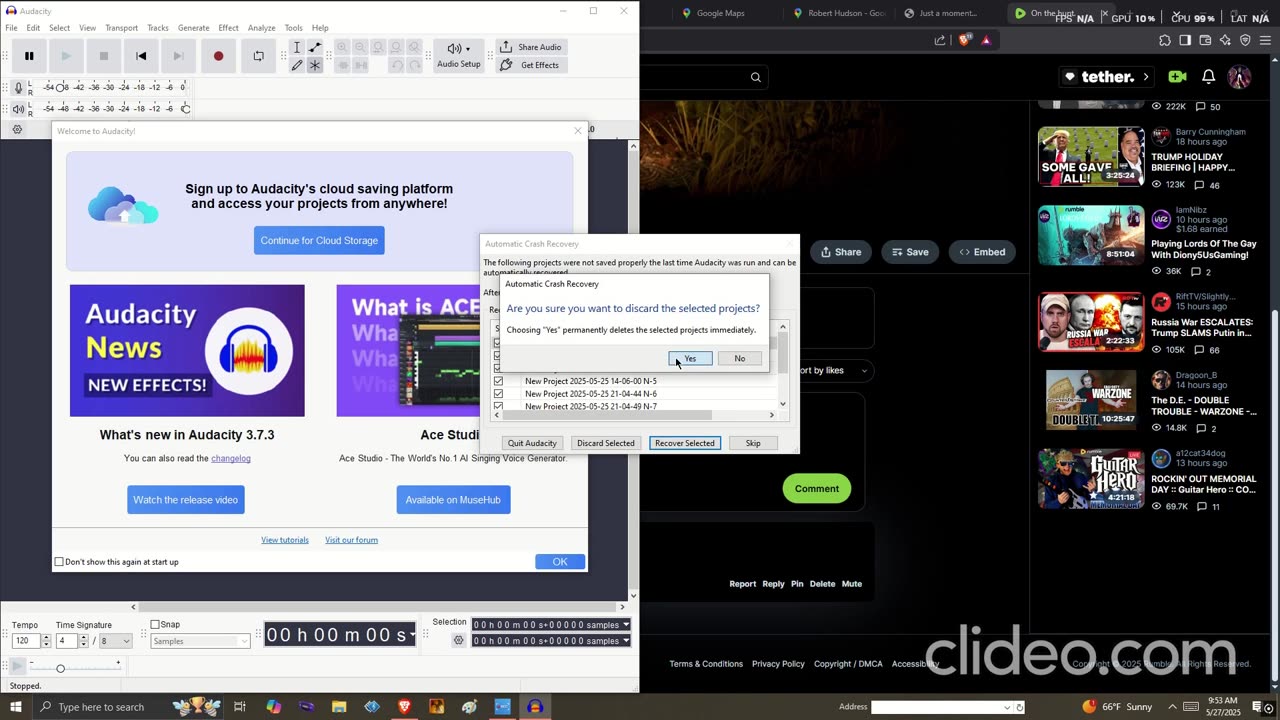The image size is (1280, 720).
Task: Open the selection start format dropdown
Action: [x=626, y=625]
